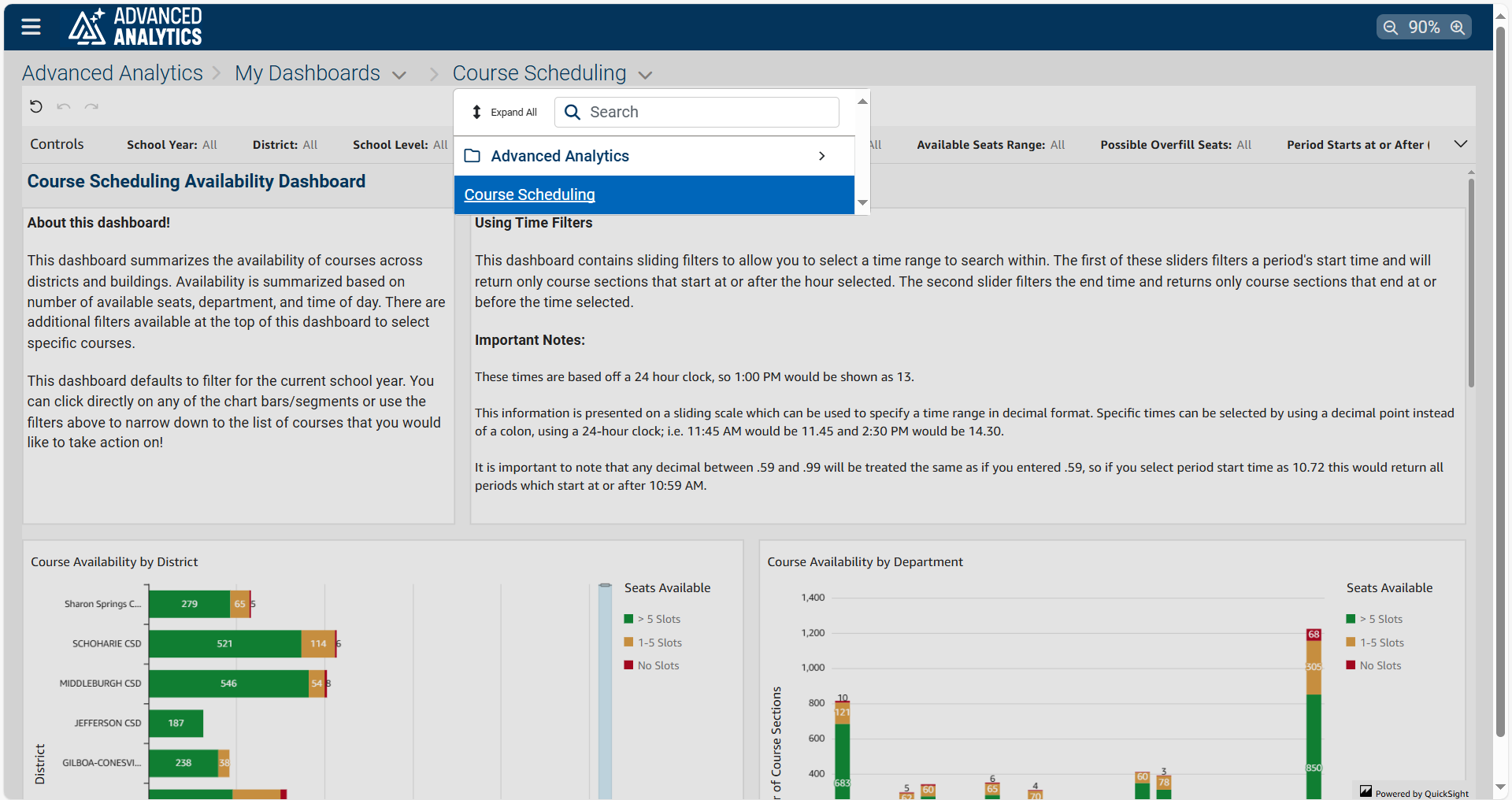Select Course Scheduling in the dropdown list

pos(529,194)
